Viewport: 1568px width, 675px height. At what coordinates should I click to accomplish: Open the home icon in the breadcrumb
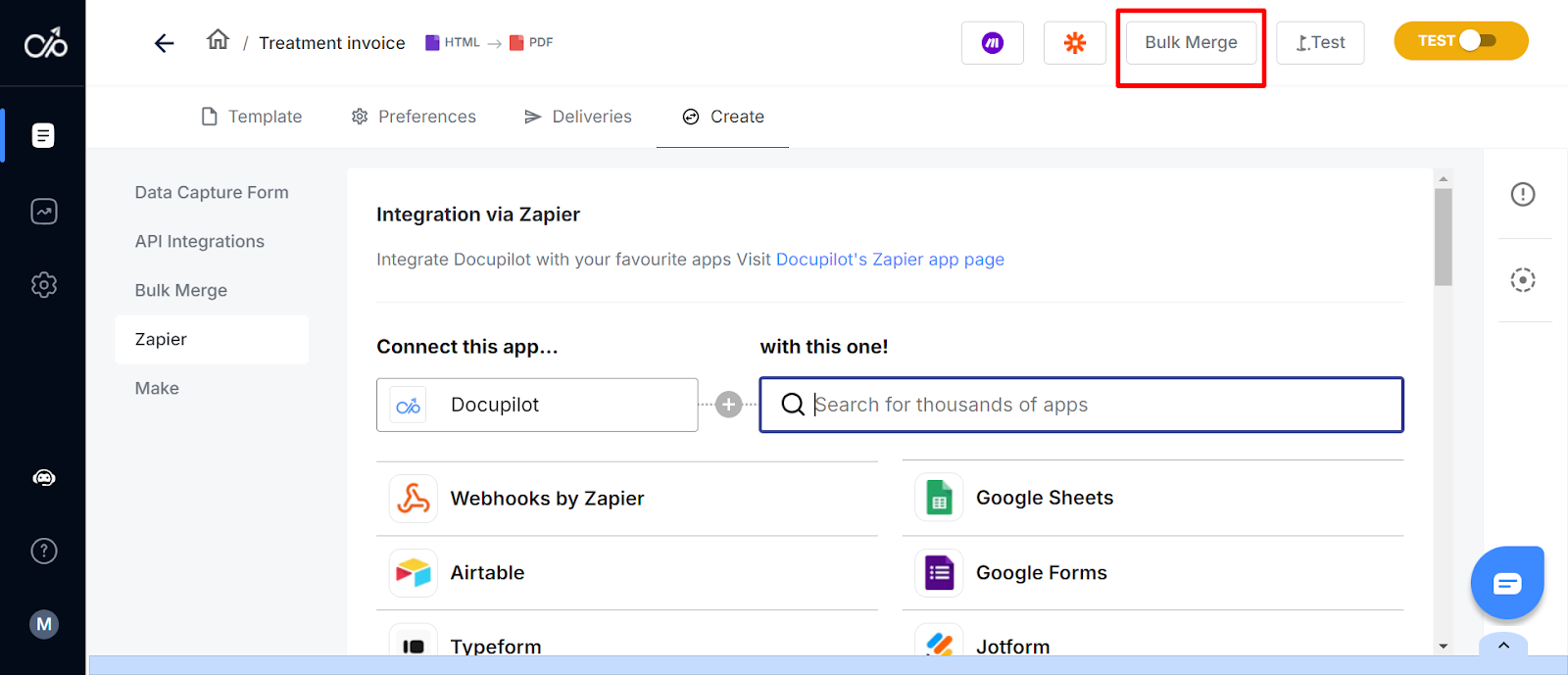point(218,39)
